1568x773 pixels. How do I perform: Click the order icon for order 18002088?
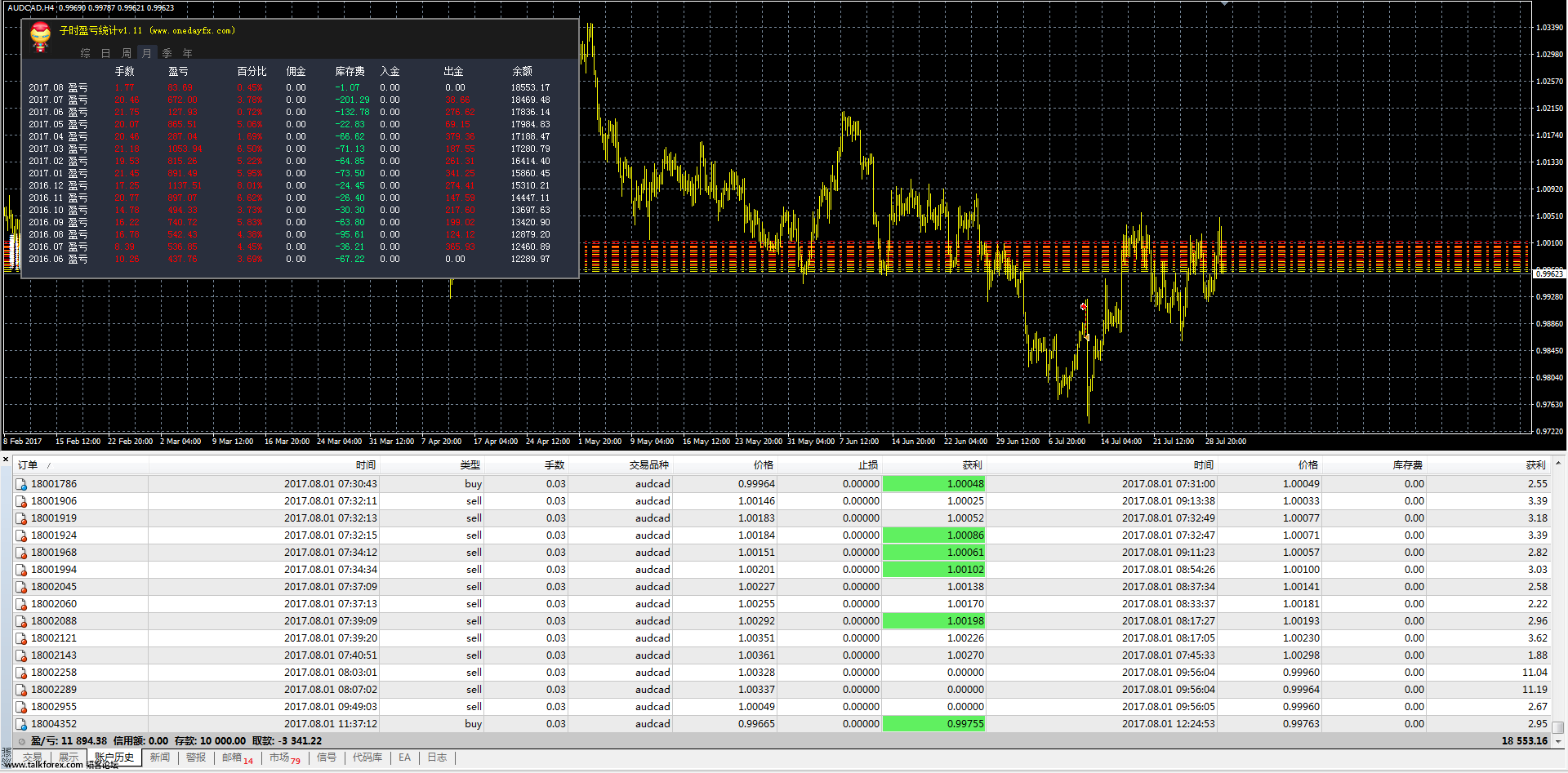point(21,621)
